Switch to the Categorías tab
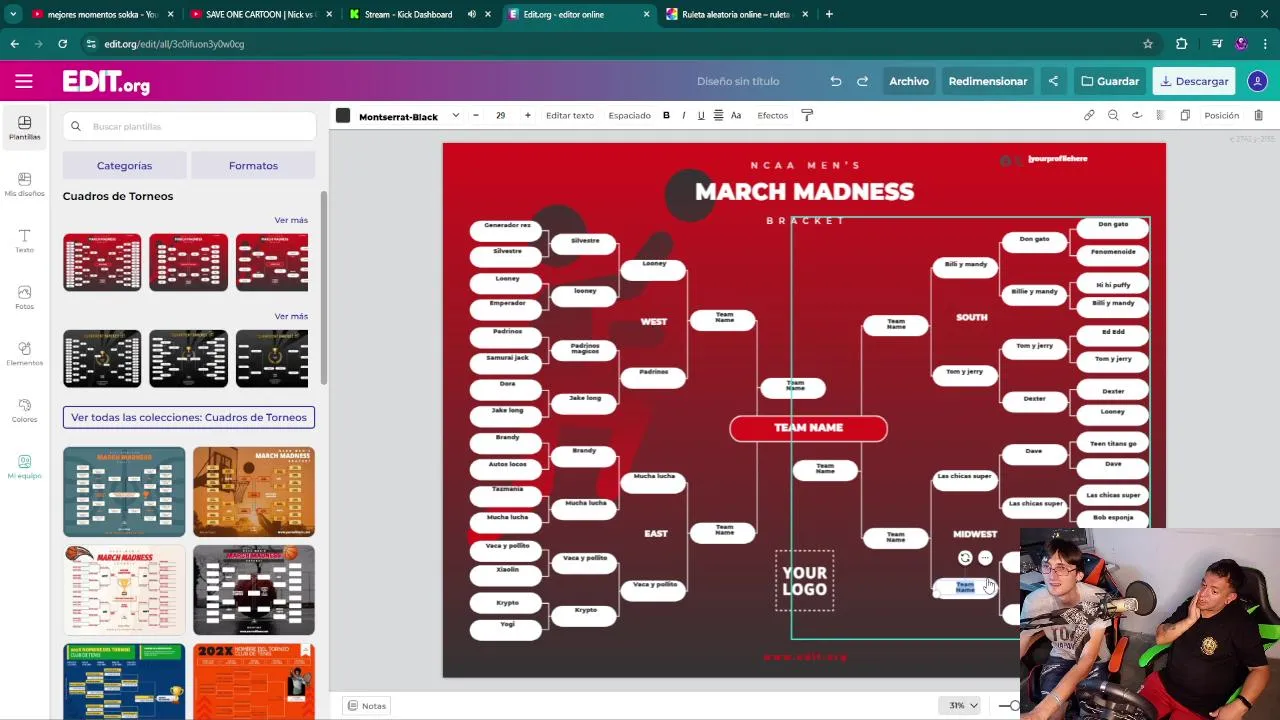Viewport: 1280px width, 720px height. [124, 165]
